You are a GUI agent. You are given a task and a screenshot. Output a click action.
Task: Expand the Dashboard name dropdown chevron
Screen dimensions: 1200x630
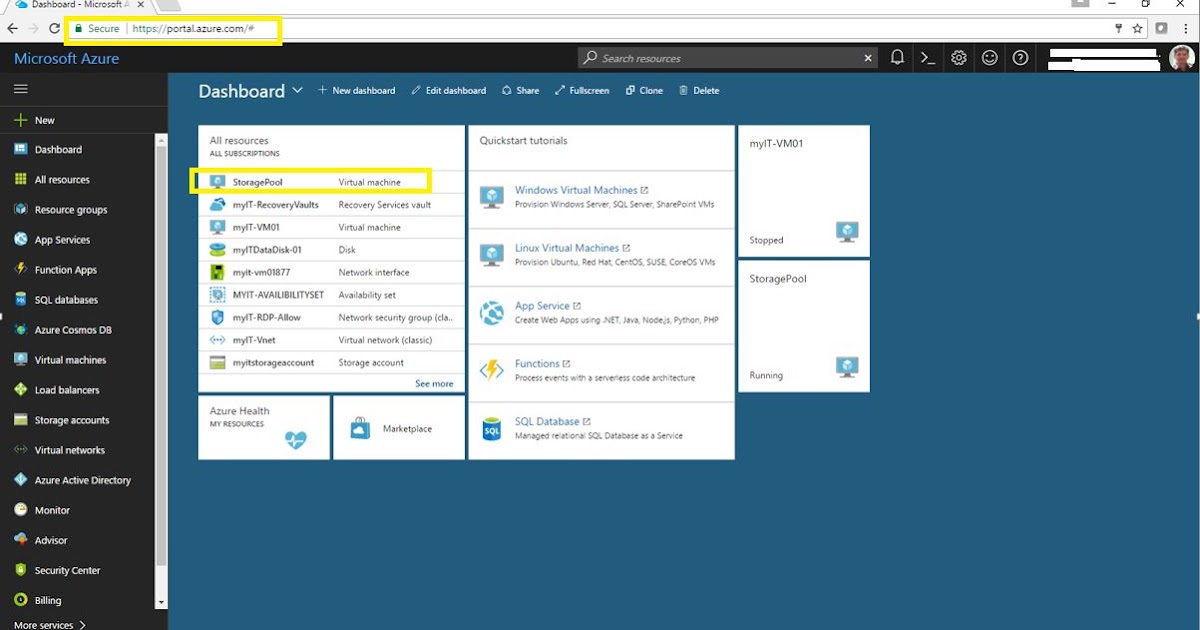tap(297, 90)
